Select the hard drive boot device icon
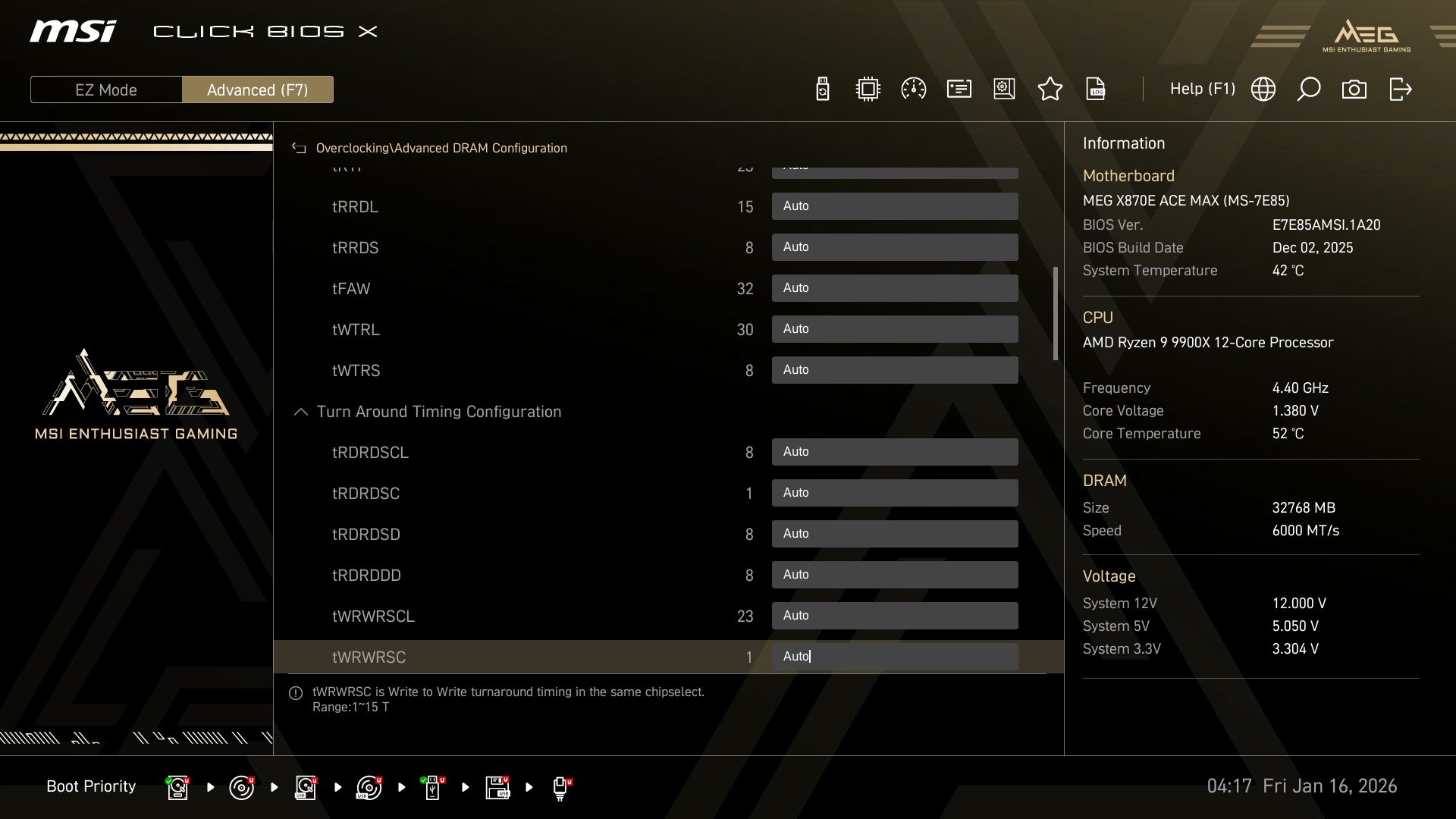 click(177, 786)
